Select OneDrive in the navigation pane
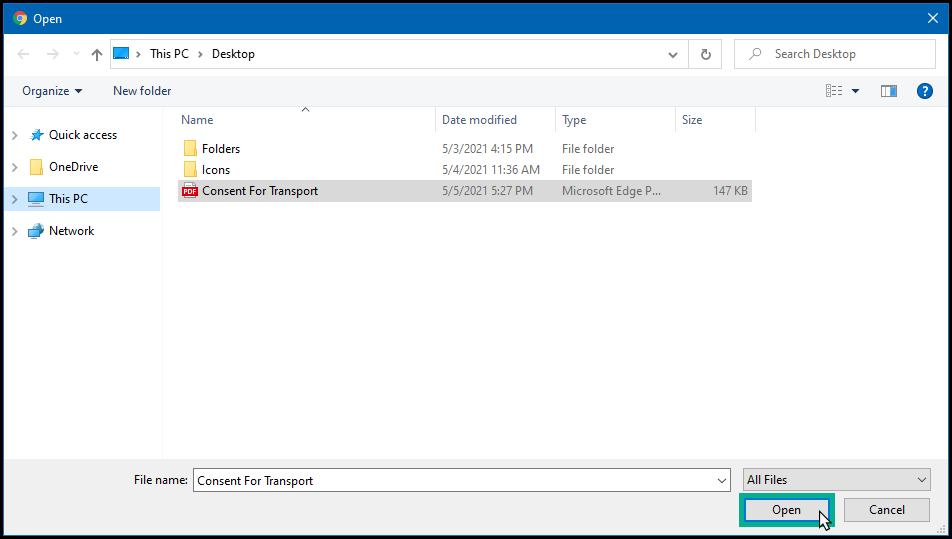The image size is (952, 539). [x=73, y=167]
